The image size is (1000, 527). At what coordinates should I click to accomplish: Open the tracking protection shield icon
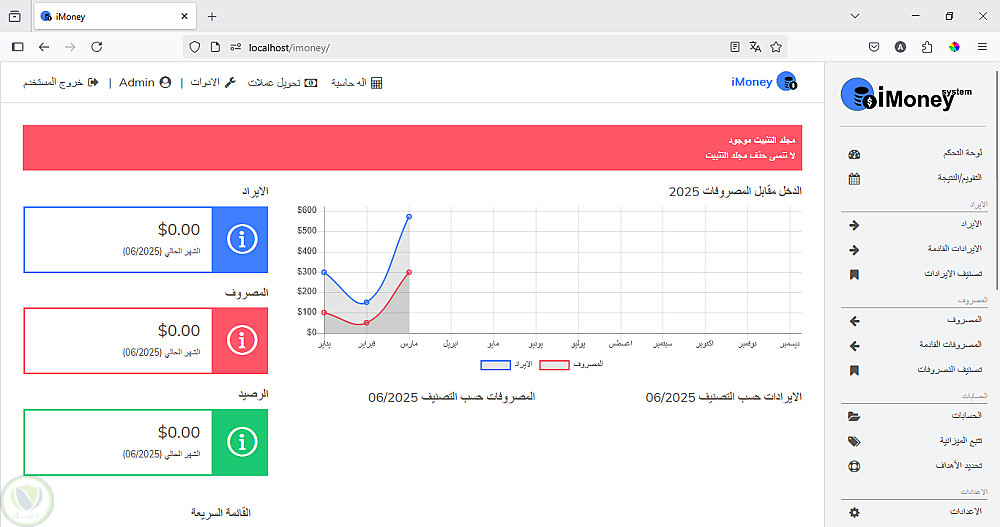pyautogui.click(x=195, y=47)
